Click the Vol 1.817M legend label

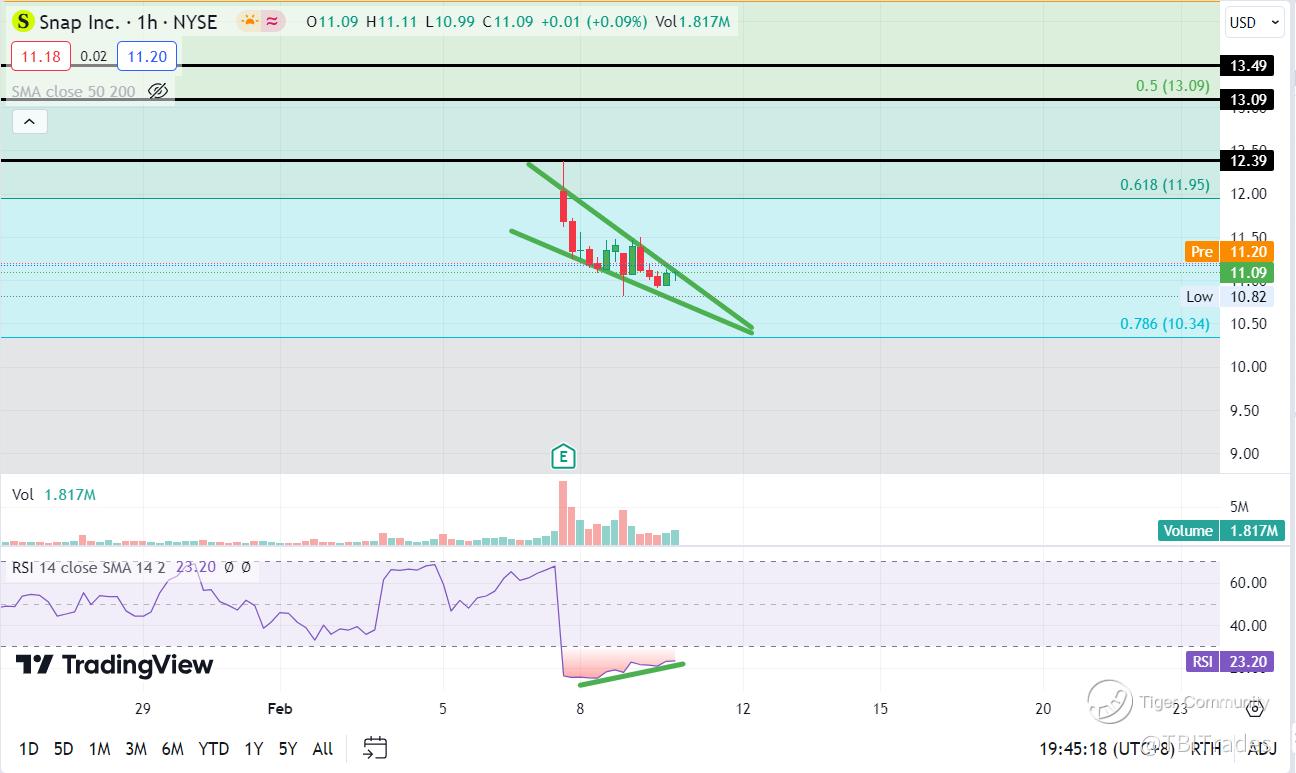point(54,494)
